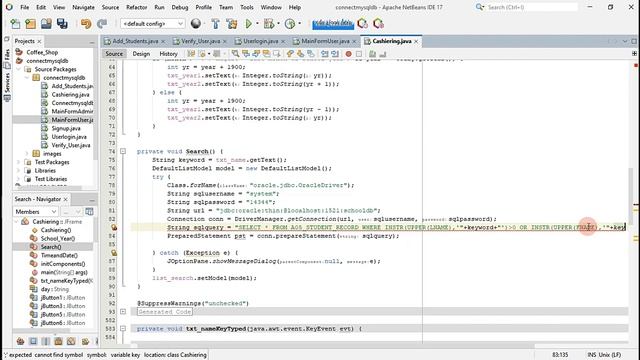This screenshot has height=360, width=640.
Task: Collapse the Cashiering :: JFrame node in Navigator
Action: (x=17, y=222)
